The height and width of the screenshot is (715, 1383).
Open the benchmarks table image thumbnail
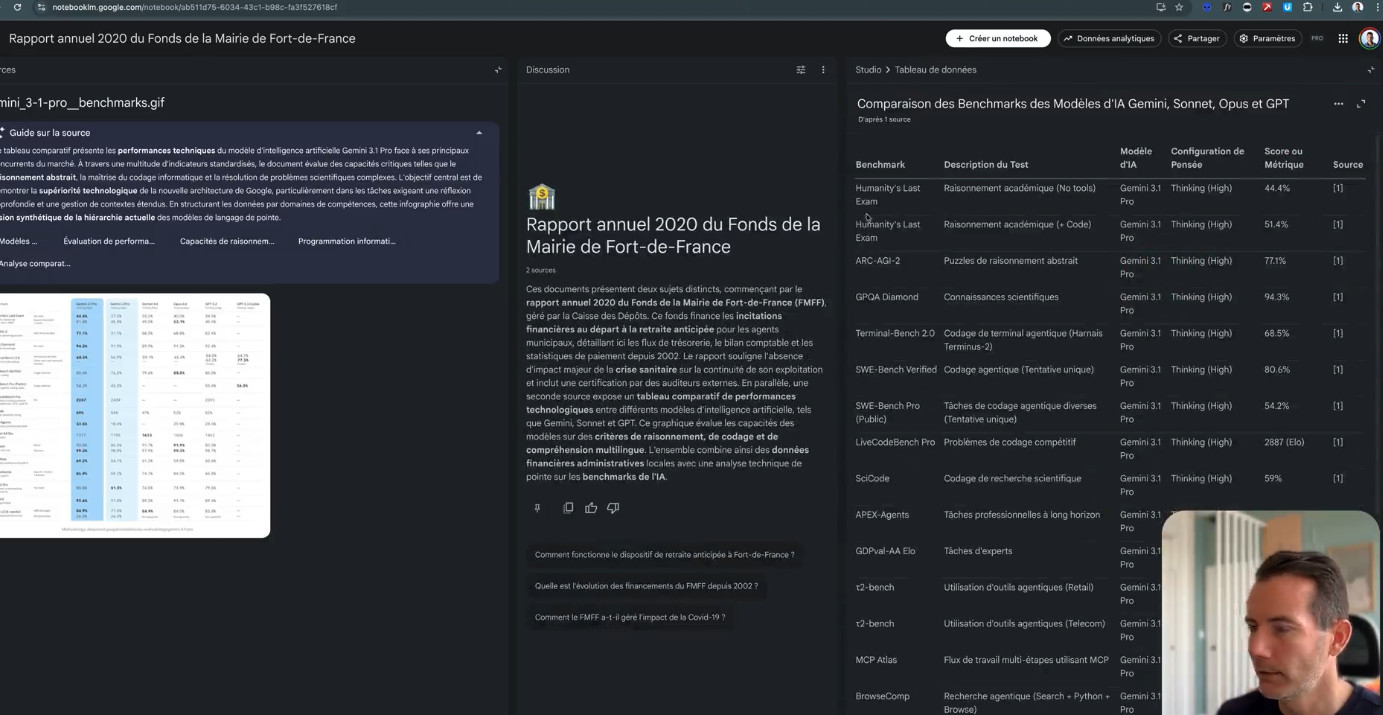[x=134, y=415]
